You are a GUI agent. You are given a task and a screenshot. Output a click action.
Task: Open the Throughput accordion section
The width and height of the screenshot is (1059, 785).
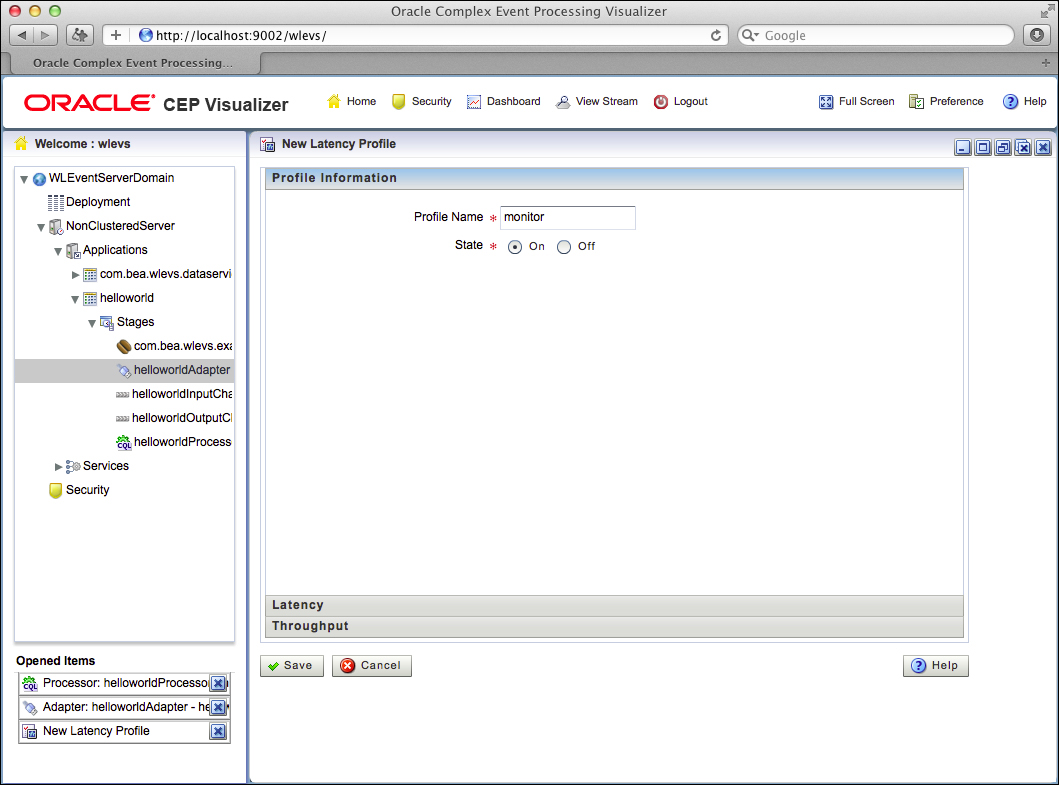613,627
